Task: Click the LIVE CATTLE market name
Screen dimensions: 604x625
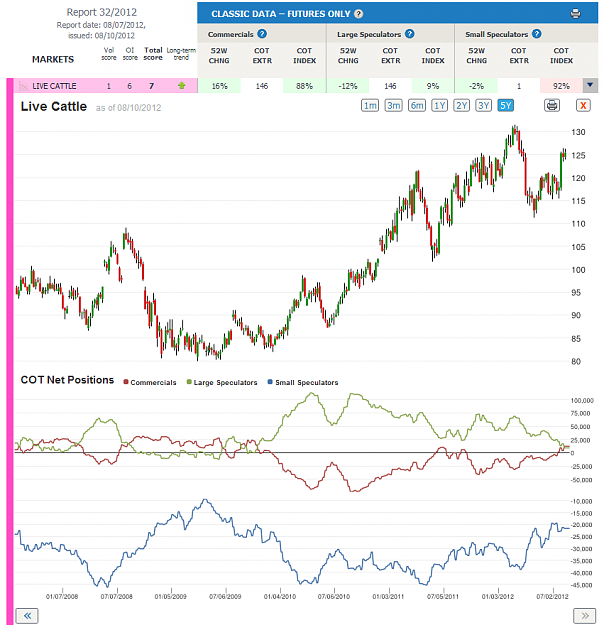Action: (54, 86)
